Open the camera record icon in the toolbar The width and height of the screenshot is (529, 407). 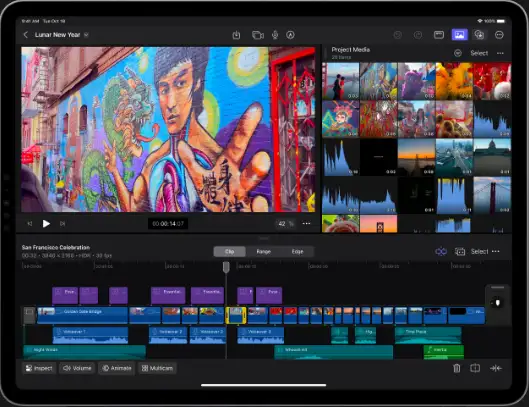pos(258,35)
